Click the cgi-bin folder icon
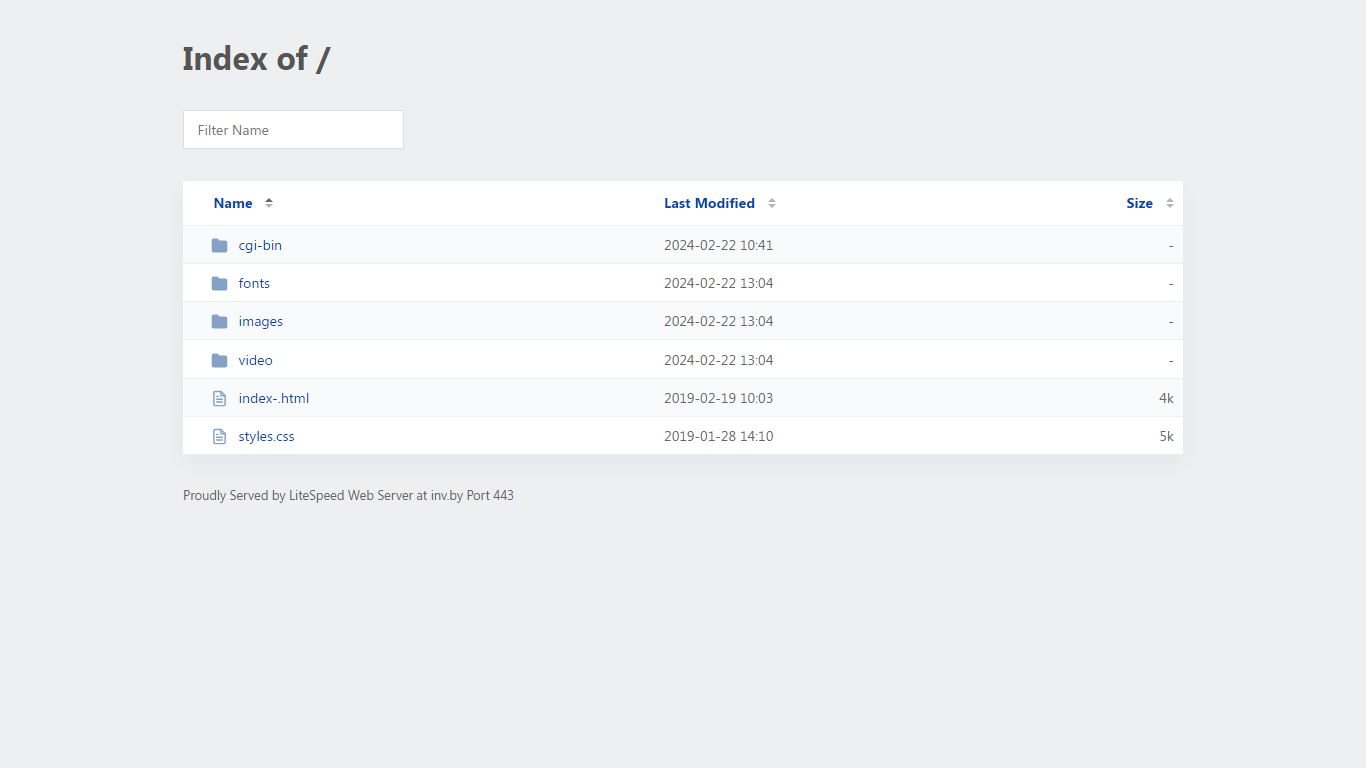Screen dimensions: 1366x768 pos(220,245)
